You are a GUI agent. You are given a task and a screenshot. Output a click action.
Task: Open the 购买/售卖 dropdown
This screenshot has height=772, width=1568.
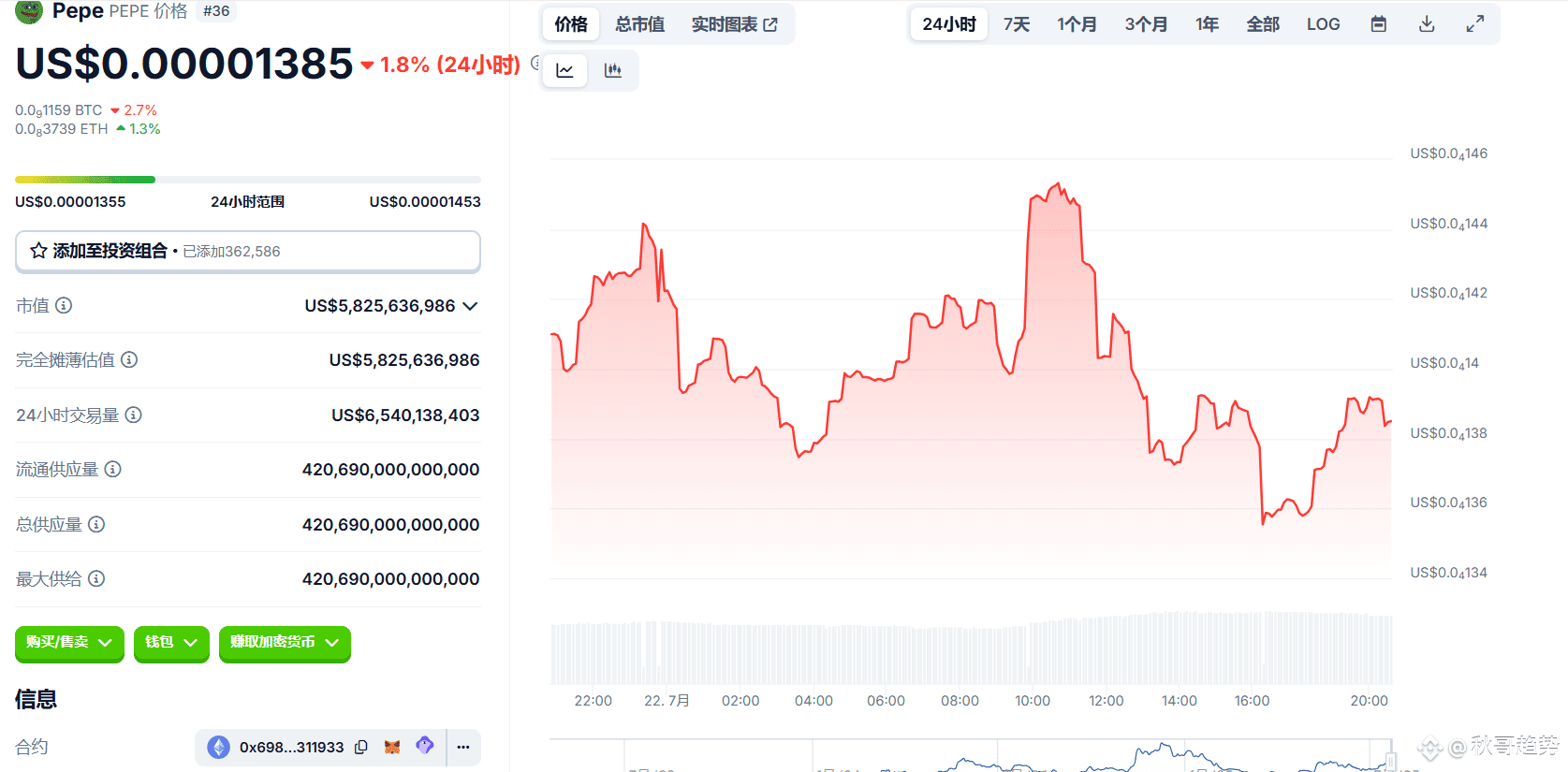(x=69, y=643)
